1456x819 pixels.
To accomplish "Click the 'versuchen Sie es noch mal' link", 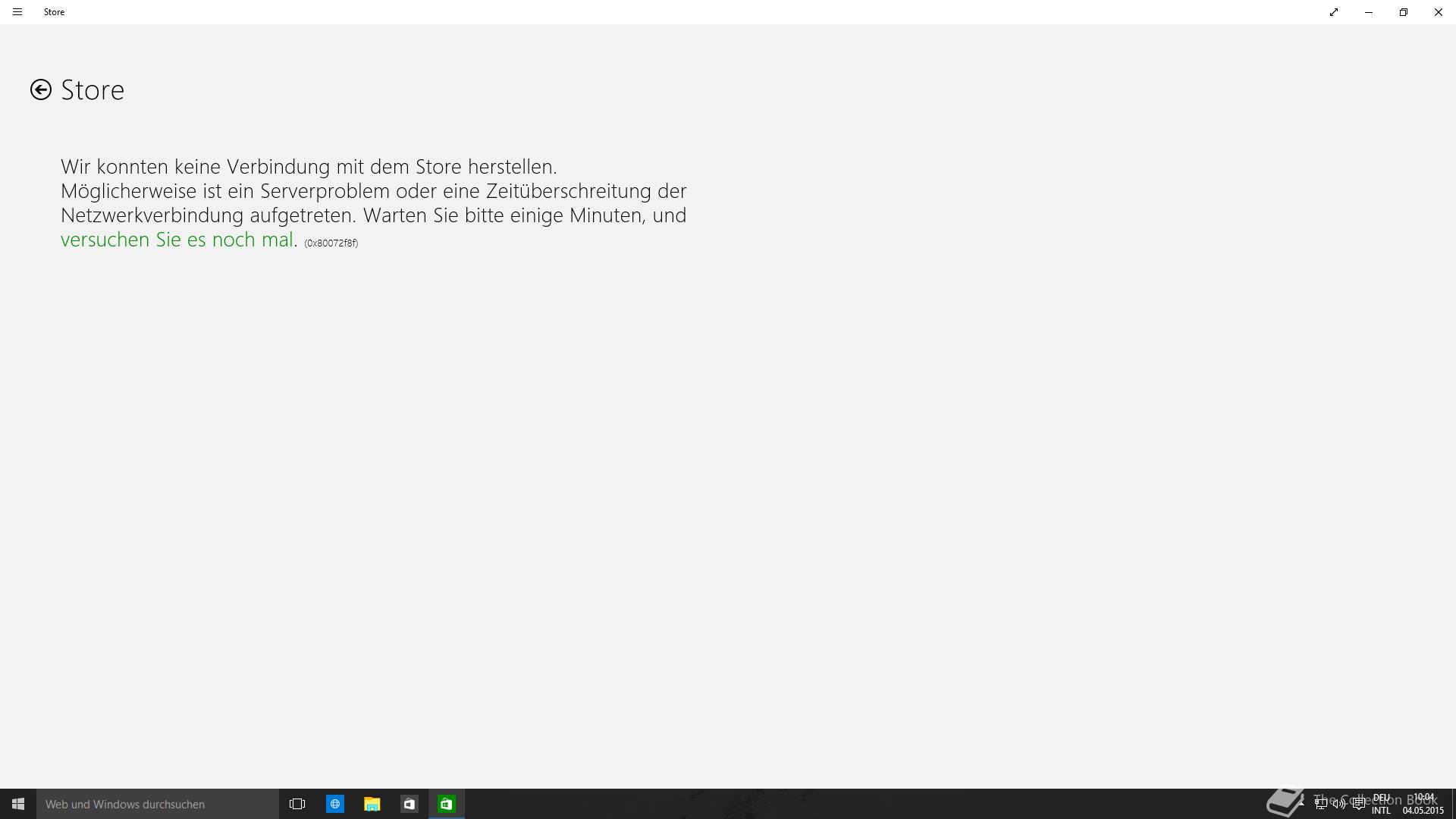I will 177,240.
